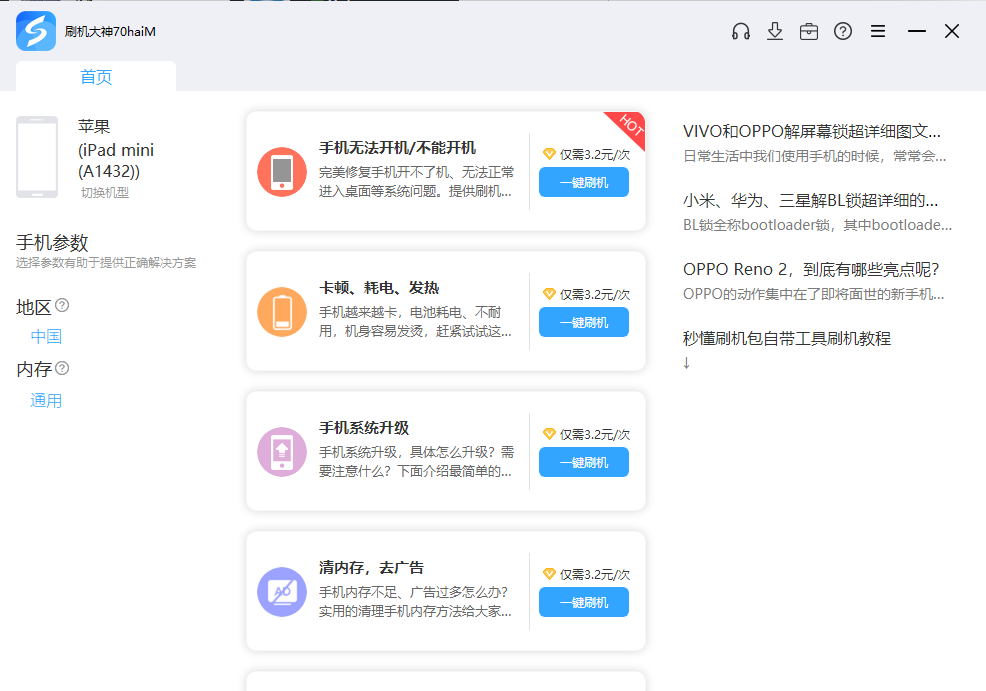Click diamond price icon in 手机无法开机 card

coord(549,154)
